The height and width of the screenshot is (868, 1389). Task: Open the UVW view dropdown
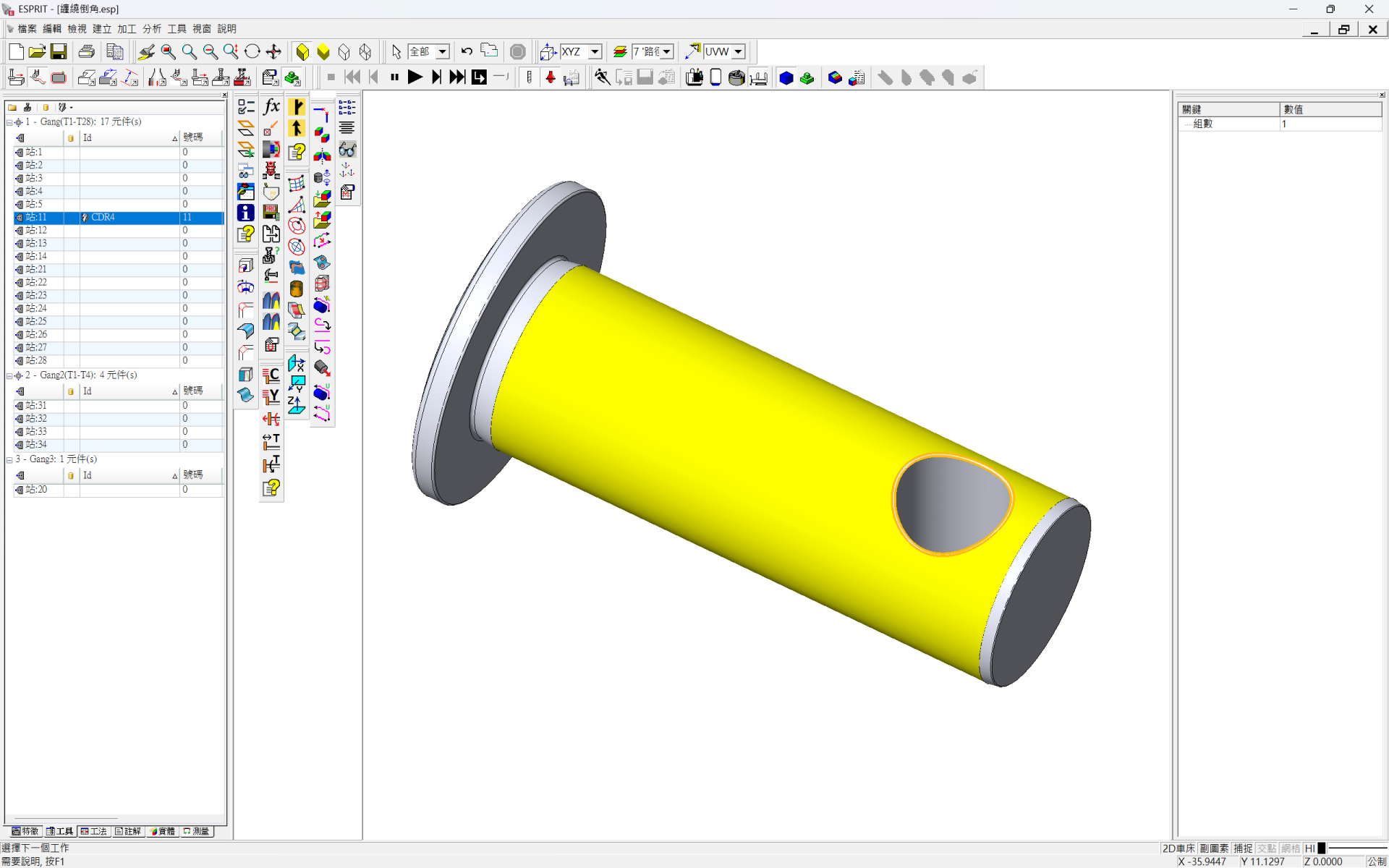point(738,52)
